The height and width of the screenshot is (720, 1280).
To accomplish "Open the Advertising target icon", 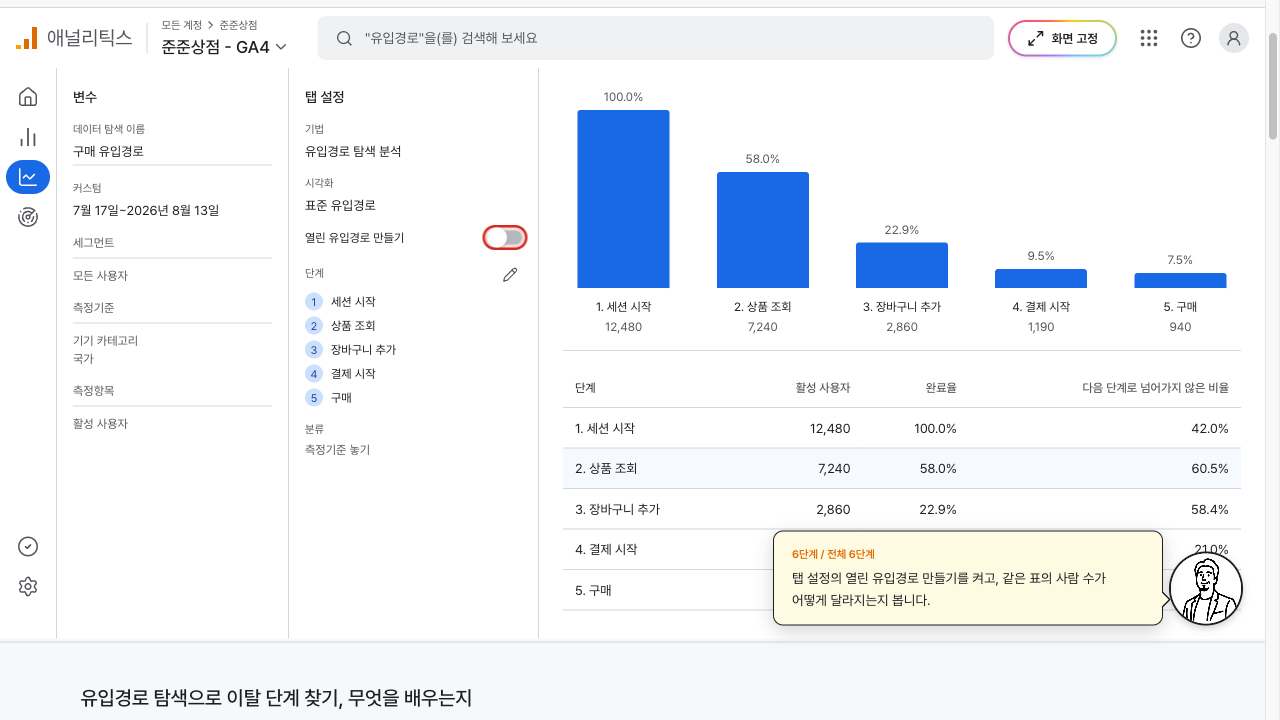I will [28, 217].
